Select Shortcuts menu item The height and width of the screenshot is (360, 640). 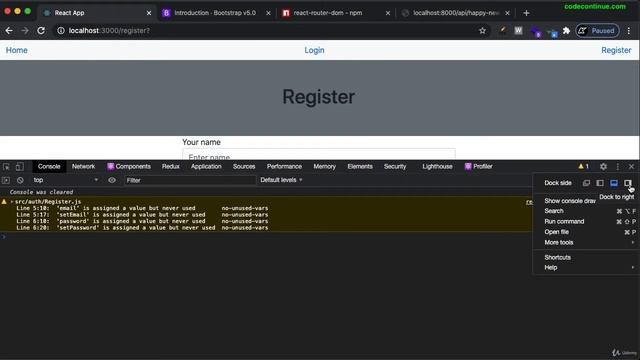tap(586, 258)
